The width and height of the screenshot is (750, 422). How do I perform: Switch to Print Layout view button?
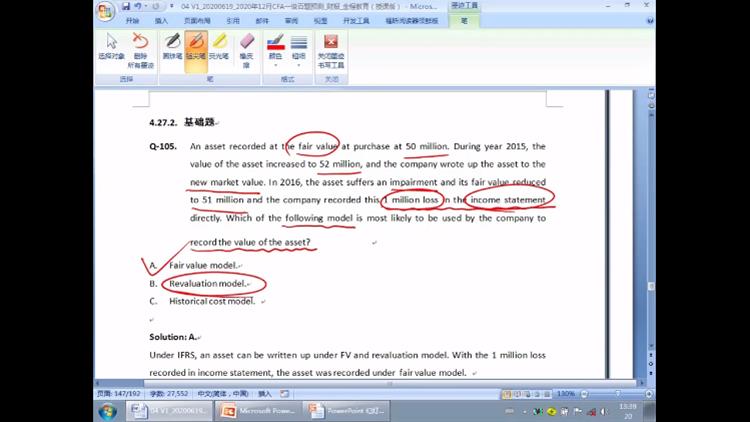tap(507, 394)
